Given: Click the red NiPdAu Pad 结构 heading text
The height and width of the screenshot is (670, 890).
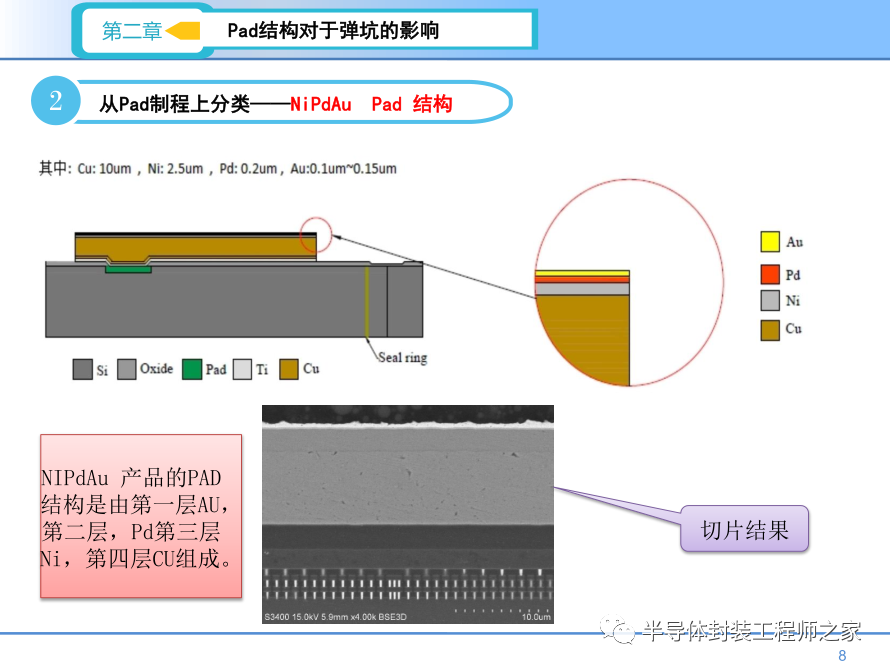Looking at the screenshot, I should point(371,104).
